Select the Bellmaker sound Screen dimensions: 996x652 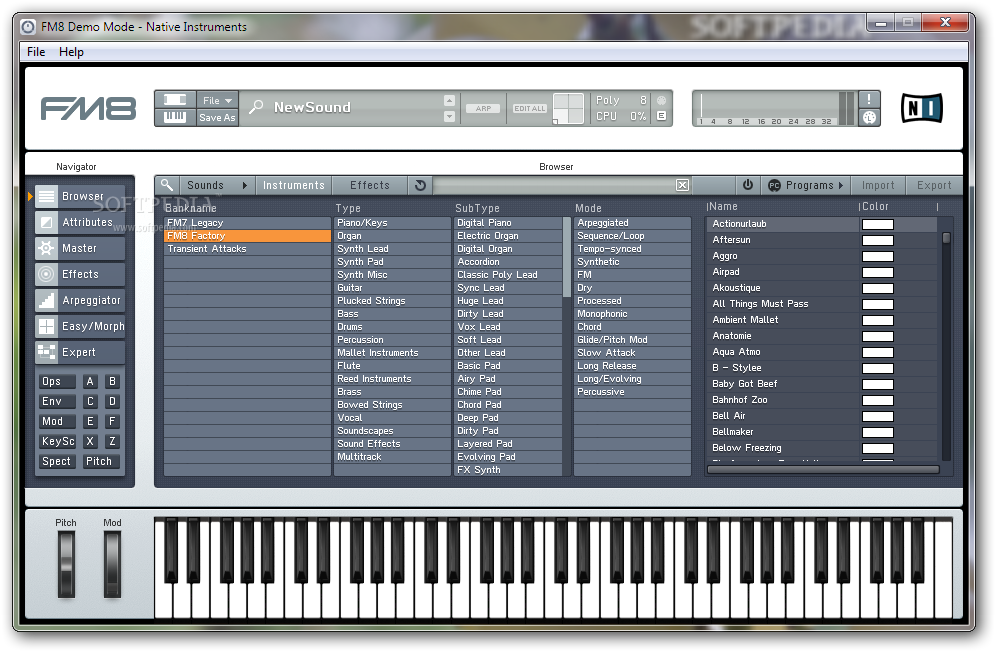click(781, 432)
